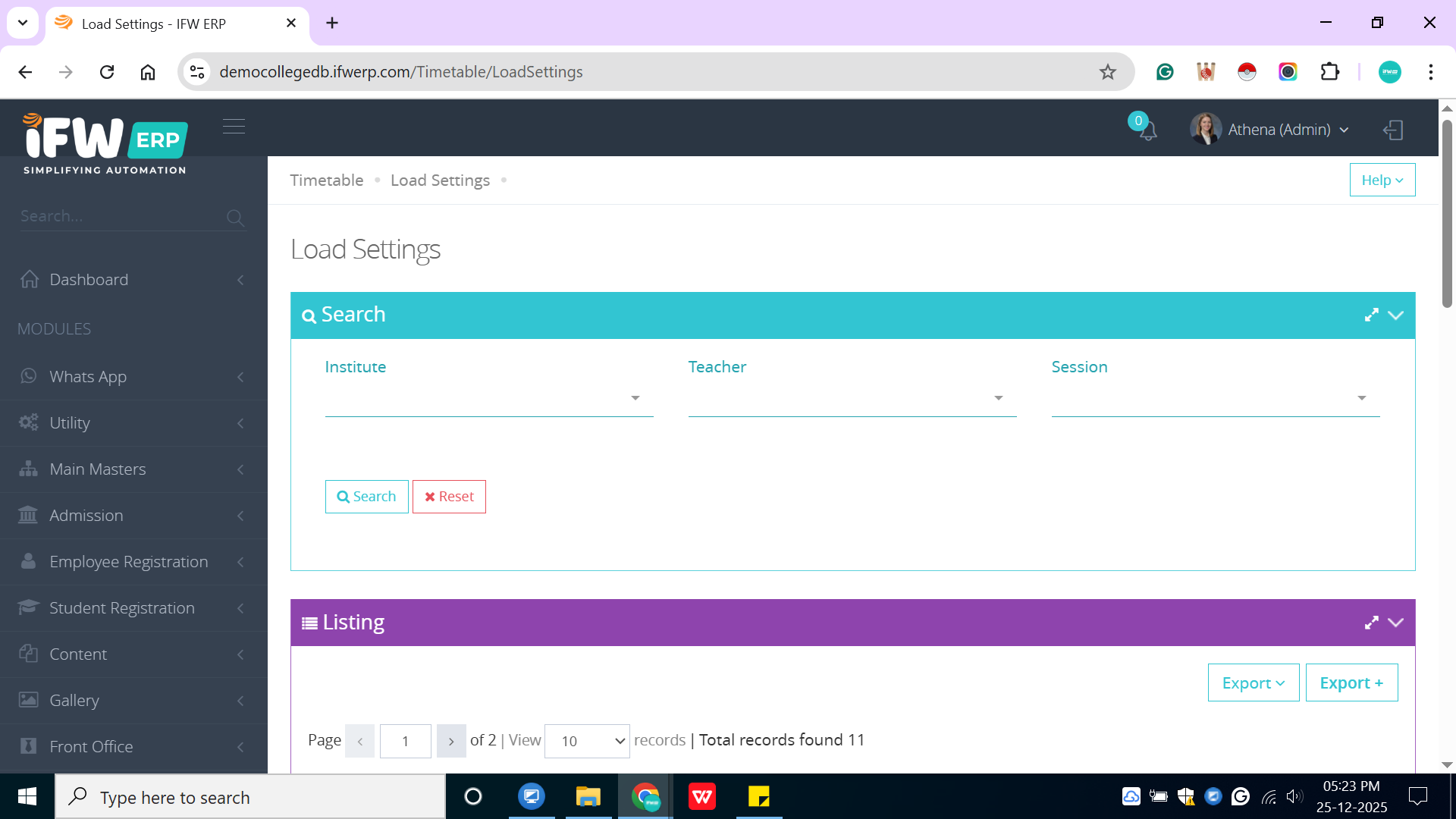Click the page number input field

pos(406,741)
